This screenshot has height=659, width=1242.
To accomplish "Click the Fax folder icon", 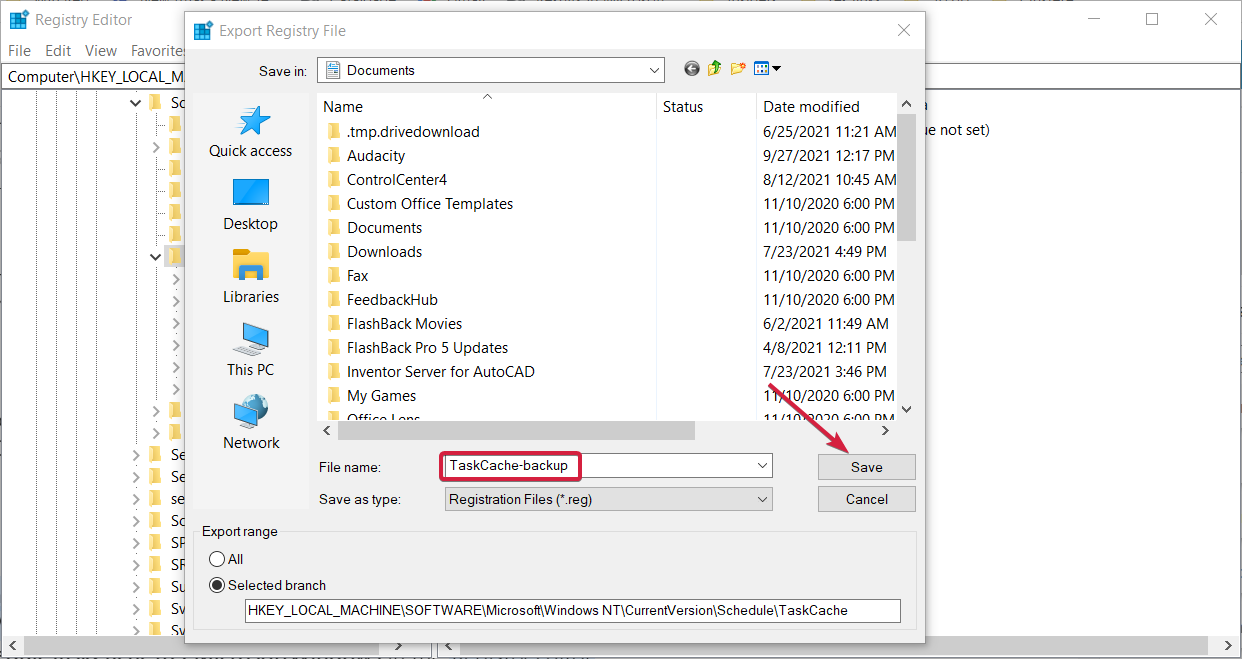I will [334, 276].
